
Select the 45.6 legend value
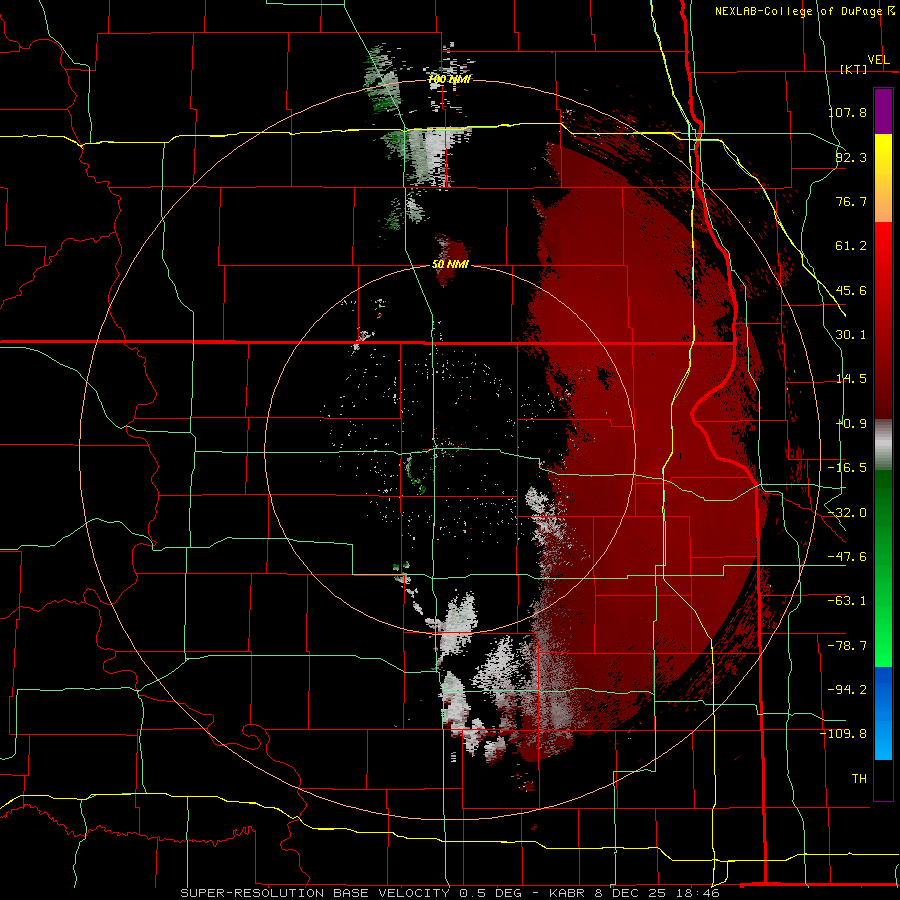tap(851, 290)
